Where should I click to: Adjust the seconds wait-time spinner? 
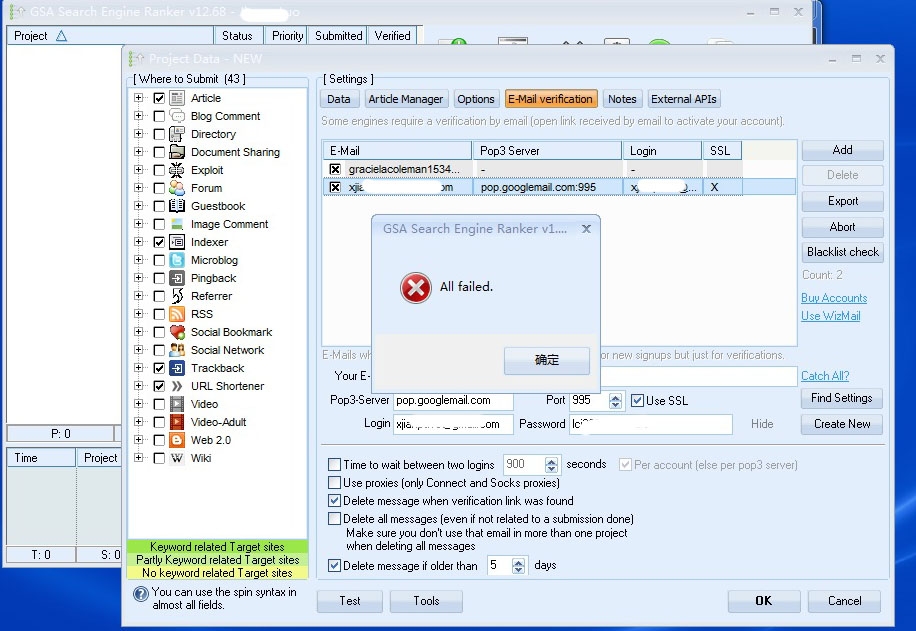551,464
